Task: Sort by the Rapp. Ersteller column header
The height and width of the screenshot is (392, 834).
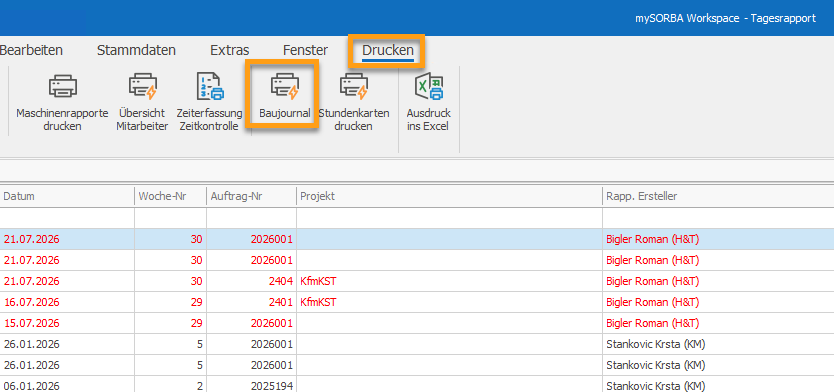Action: coord(718,196)
